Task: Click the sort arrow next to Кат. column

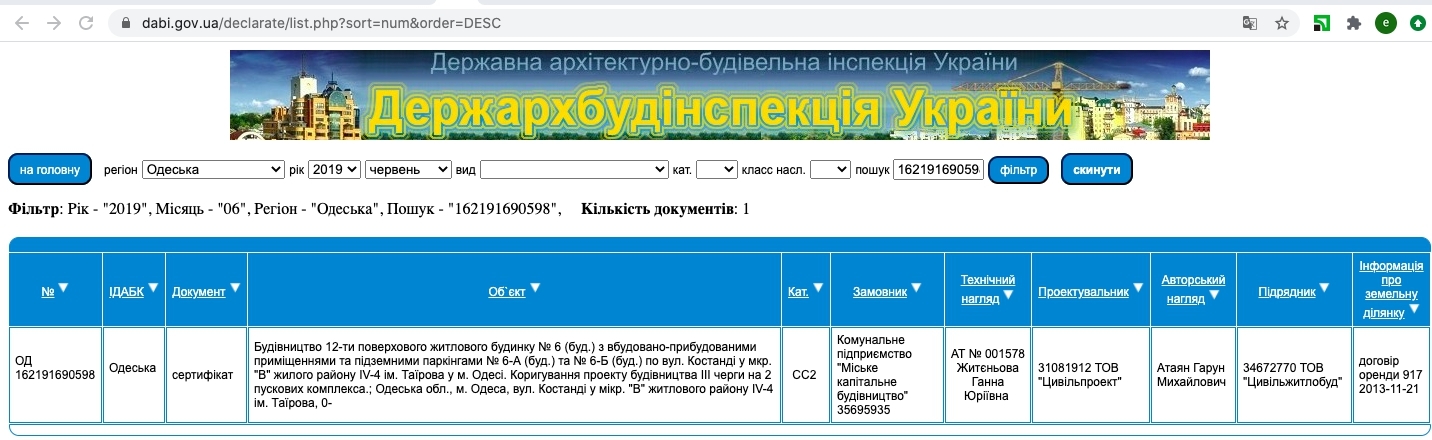Action: tap(818, 288)
